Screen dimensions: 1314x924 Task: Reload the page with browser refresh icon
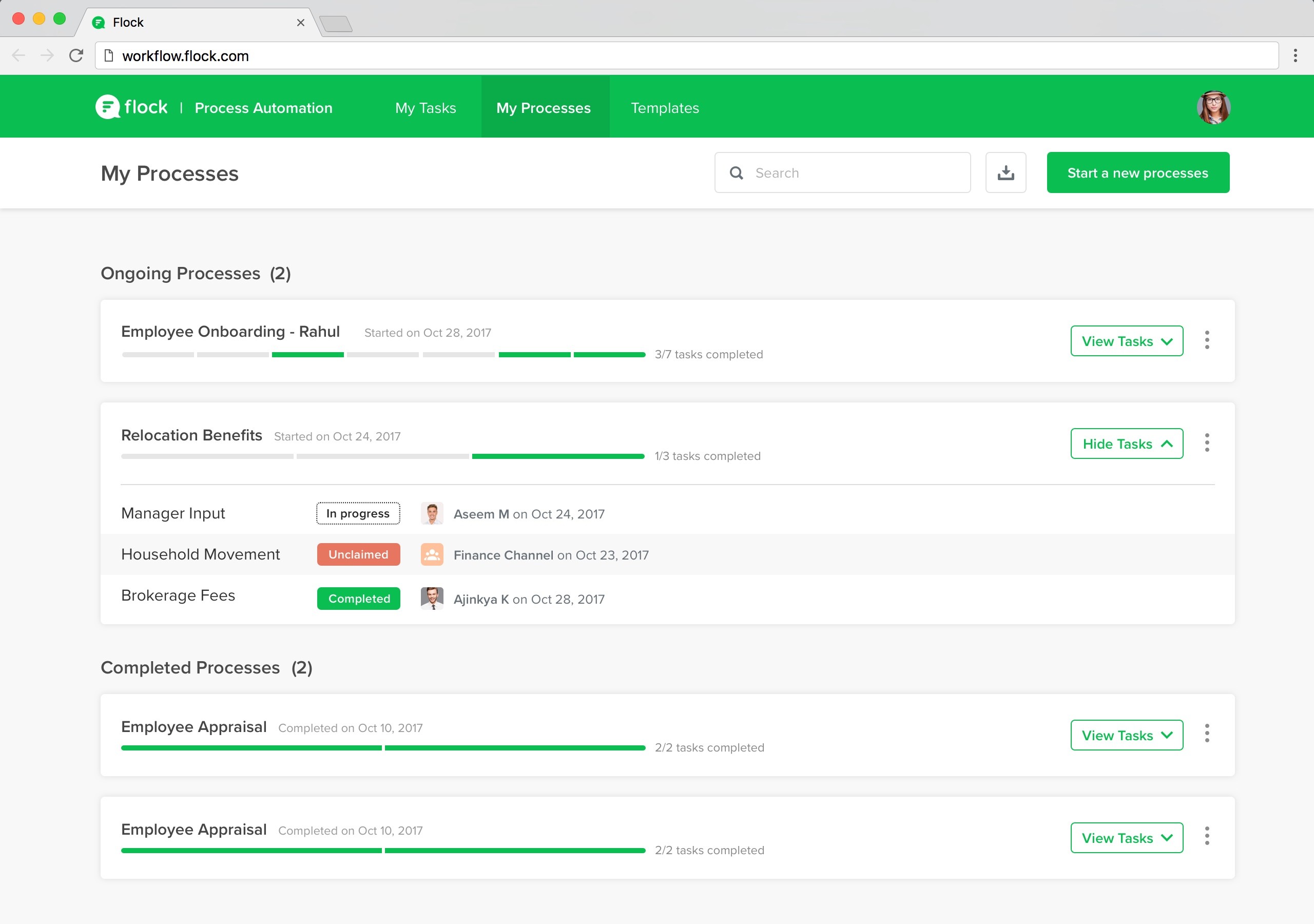pos(76,55)
